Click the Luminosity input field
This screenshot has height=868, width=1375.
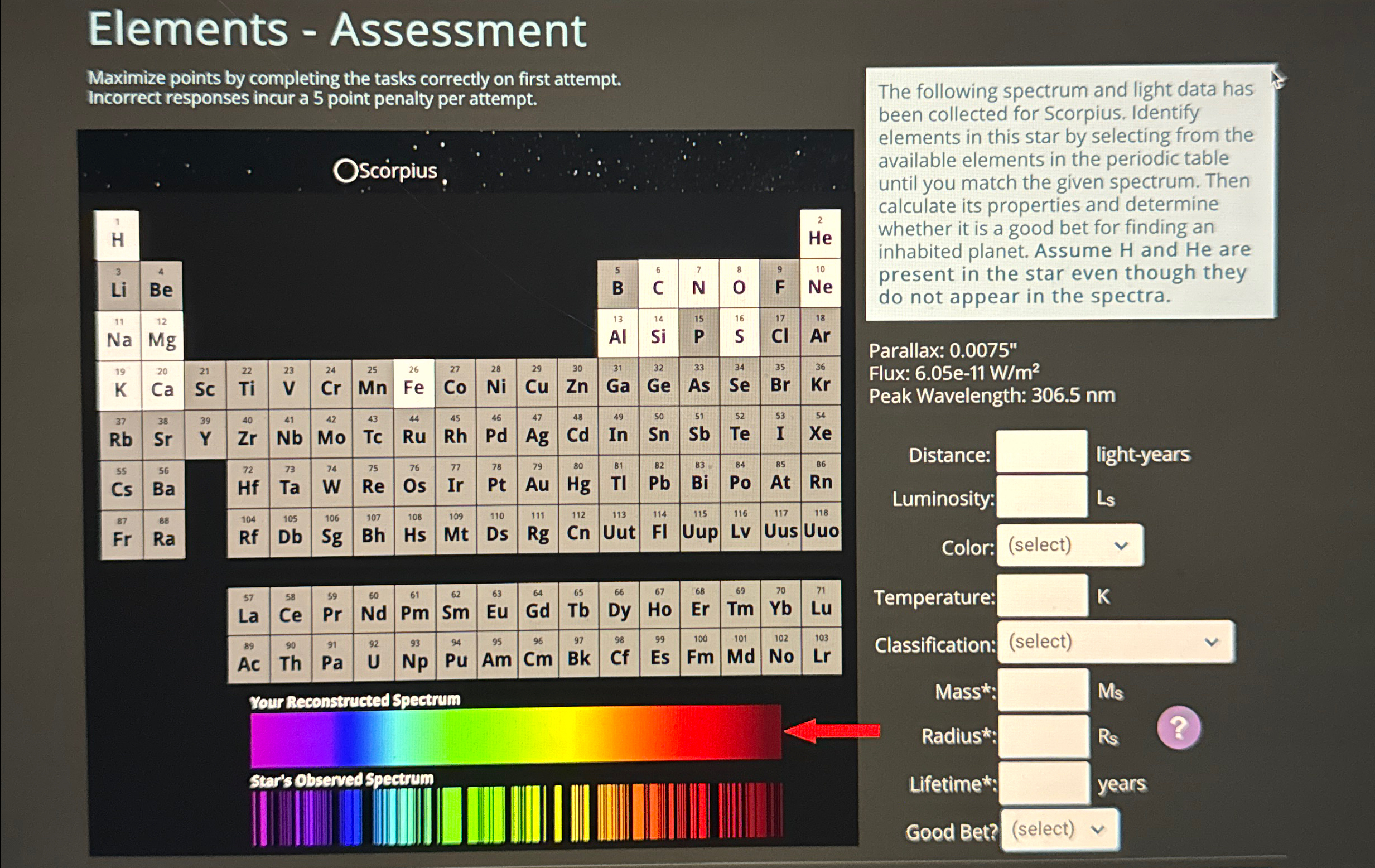[1041, 498]
